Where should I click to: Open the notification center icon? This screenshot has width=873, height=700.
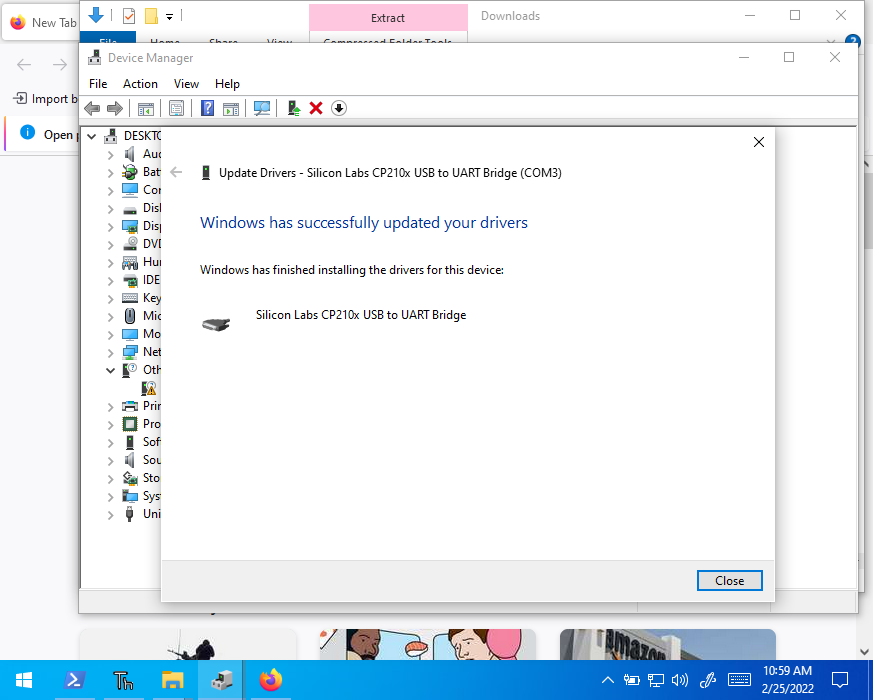840,680
